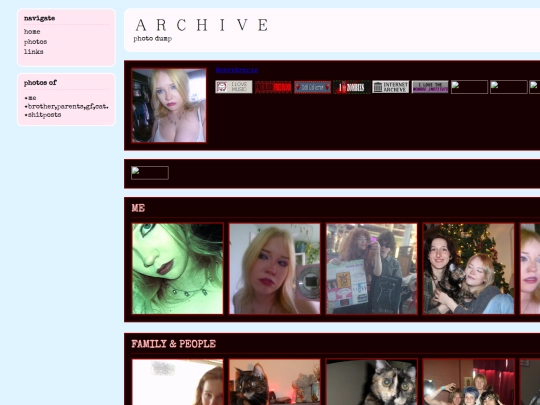
Task: Open the cat on shelf photo
Action: [x=274, y=382]
